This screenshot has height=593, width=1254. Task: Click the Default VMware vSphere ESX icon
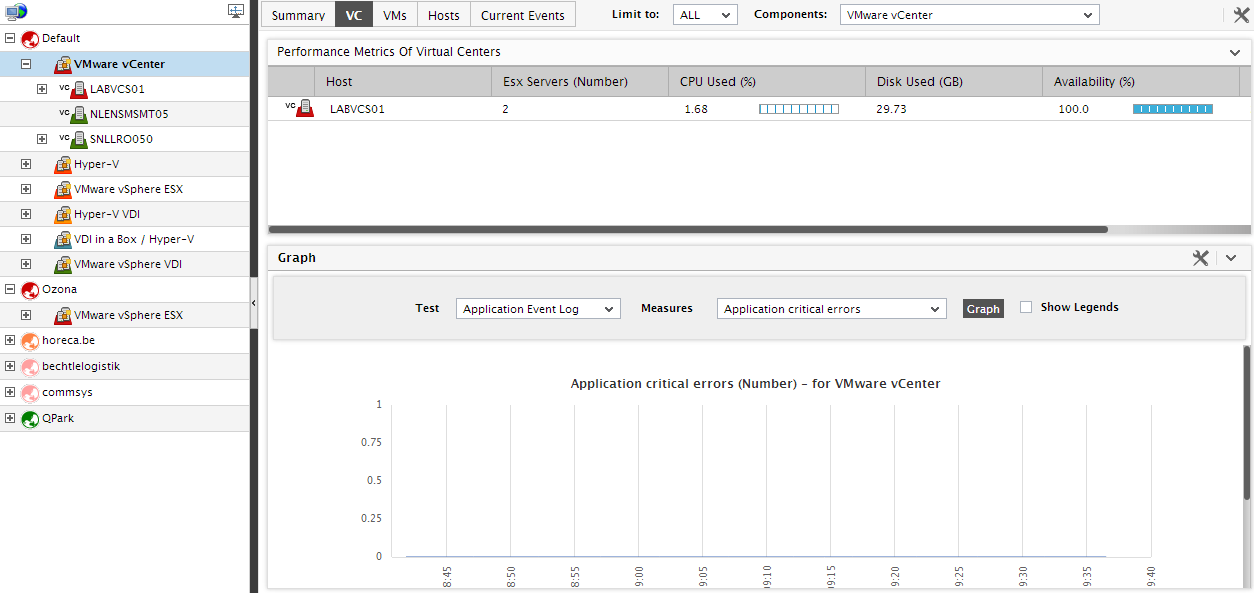(62, 189)
